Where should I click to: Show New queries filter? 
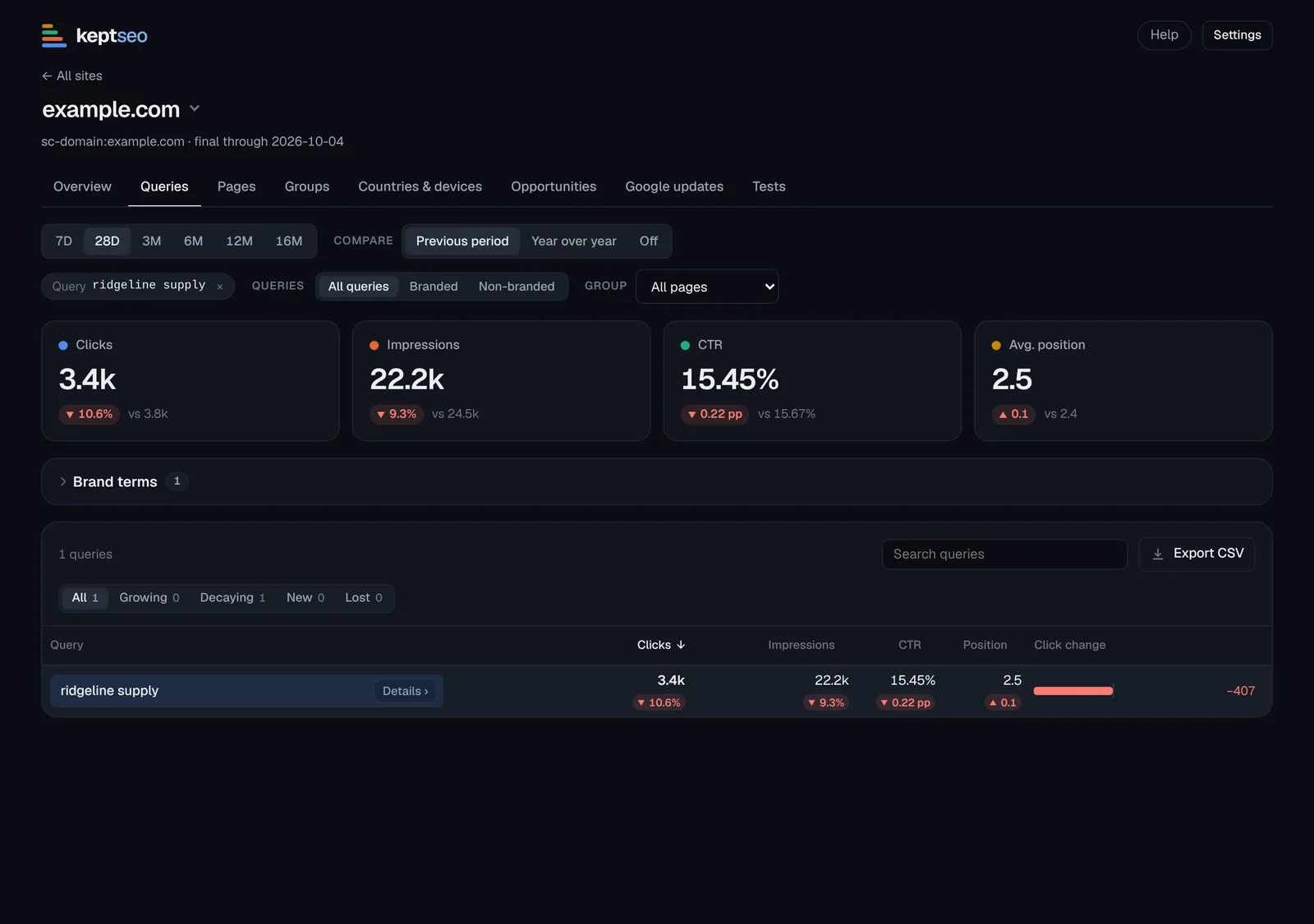[306, 598]
